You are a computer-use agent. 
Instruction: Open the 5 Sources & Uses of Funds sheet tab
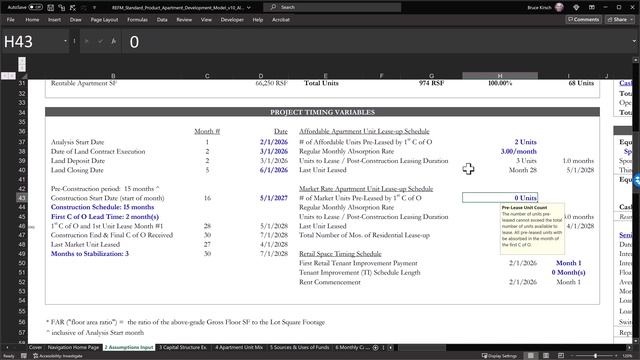(300, 347)
